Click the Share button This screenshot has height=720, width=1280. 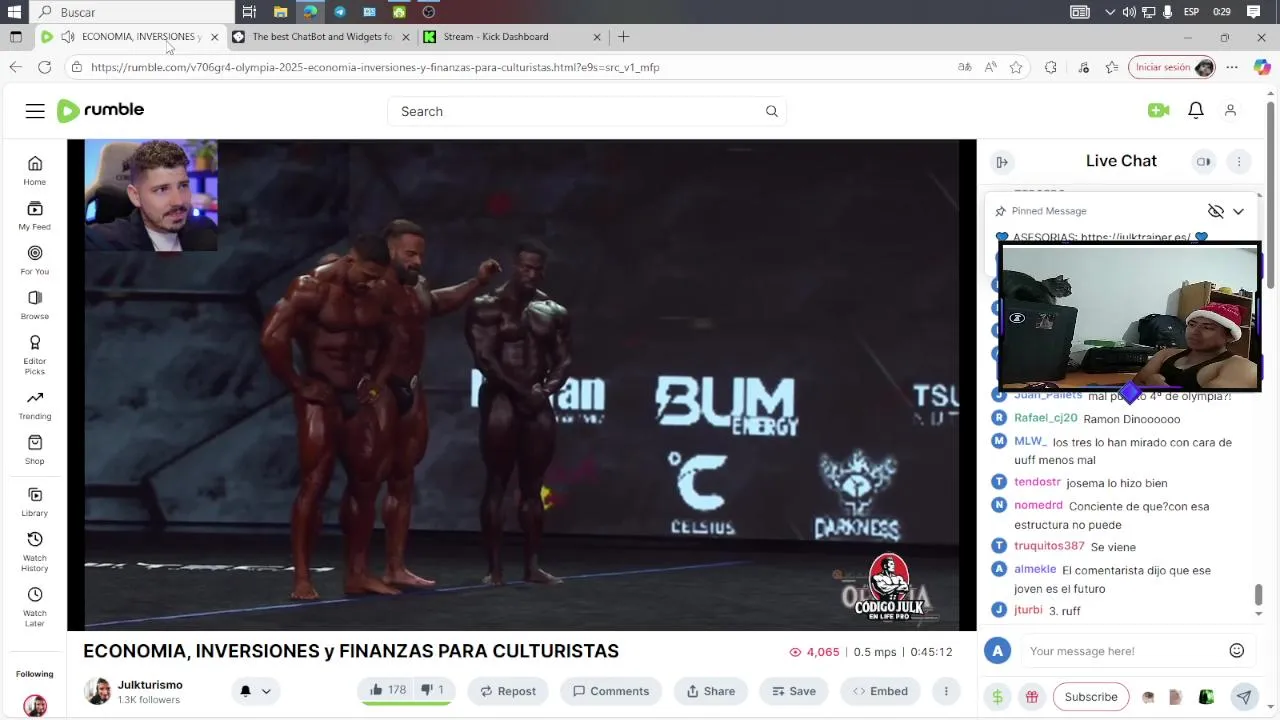point(711,691)
